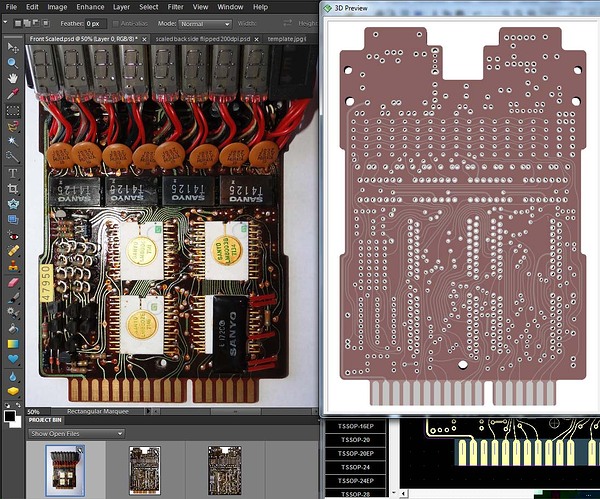The image size is (600, 499).
Task: Close the Front Scaled.psd tab
Action: pos(144,39)
